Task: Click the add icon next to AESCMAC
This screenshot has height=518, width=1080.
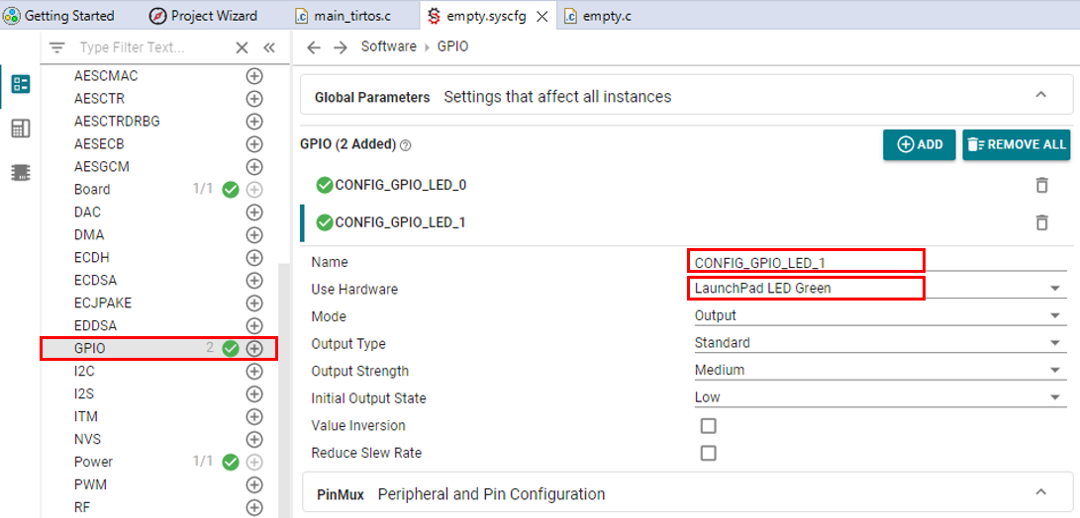Action: pos(254,76)
